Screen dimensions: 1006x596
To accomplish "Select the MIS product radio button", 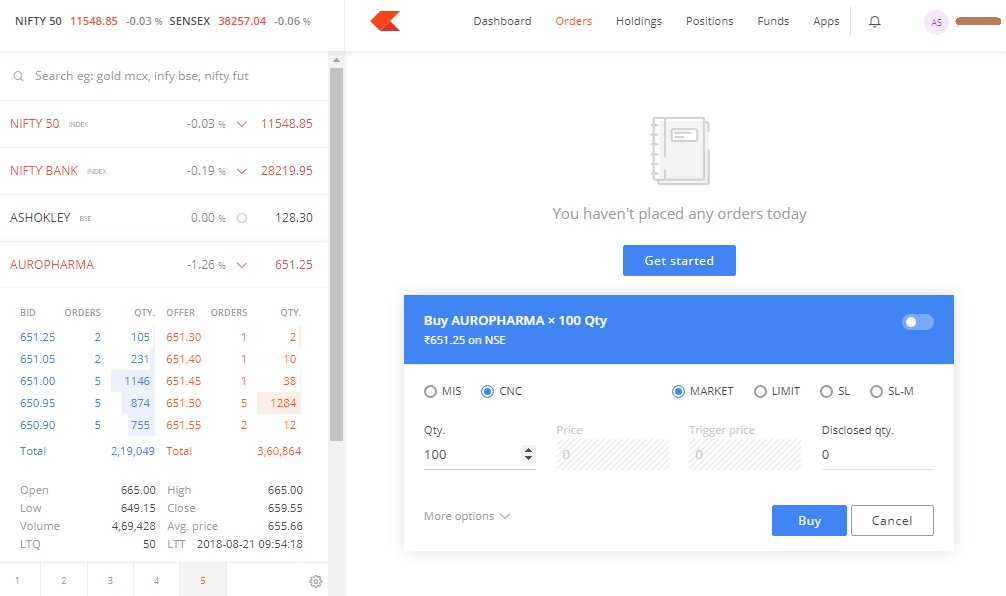I will [431, 391].
